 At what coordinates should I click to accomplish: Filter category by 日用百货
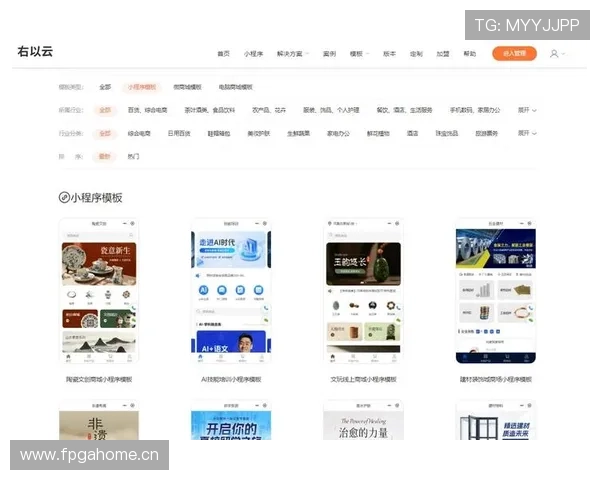(179, 133)
